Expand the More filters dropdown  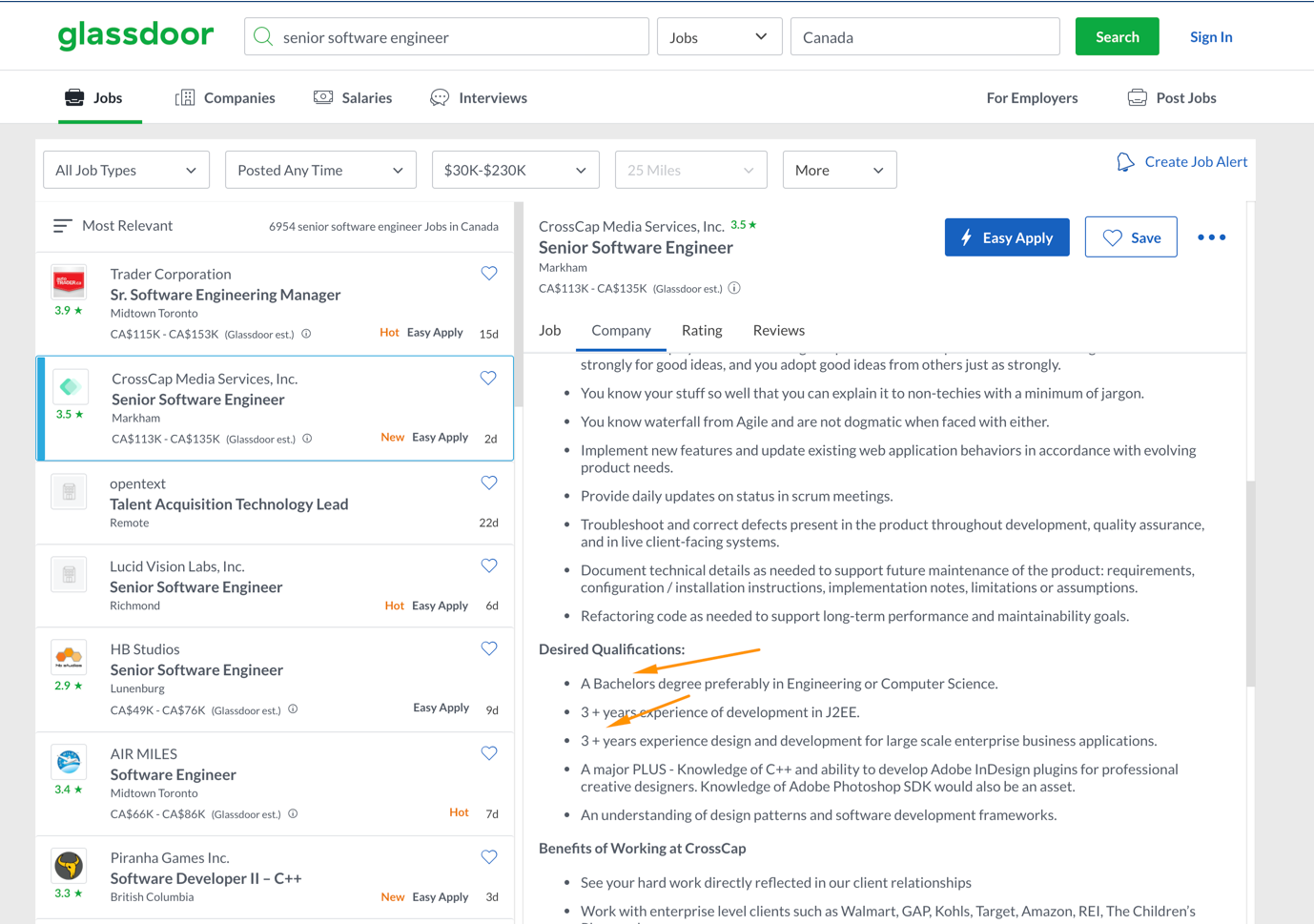pos(839,170)
